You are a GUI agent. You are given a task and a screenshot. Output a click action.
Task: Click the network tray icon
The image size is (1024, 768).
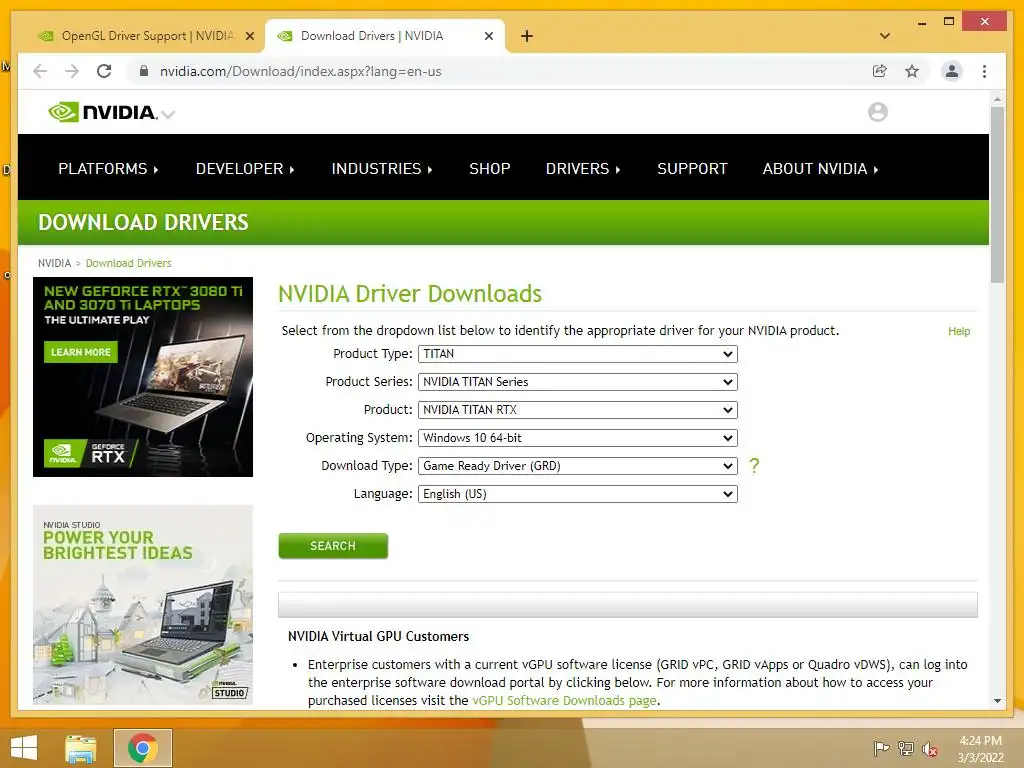906,749
